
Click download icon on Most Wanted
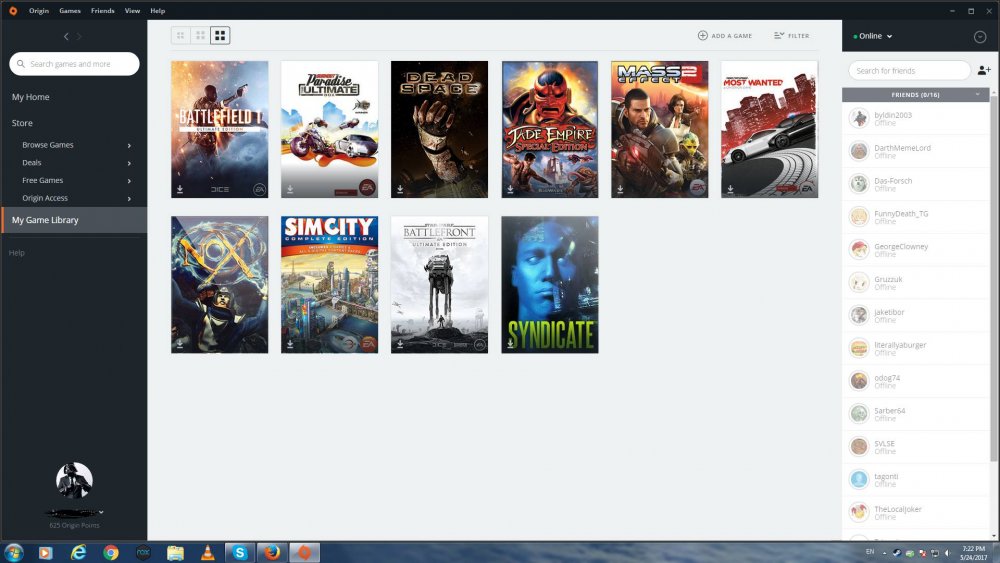point(730,189)
